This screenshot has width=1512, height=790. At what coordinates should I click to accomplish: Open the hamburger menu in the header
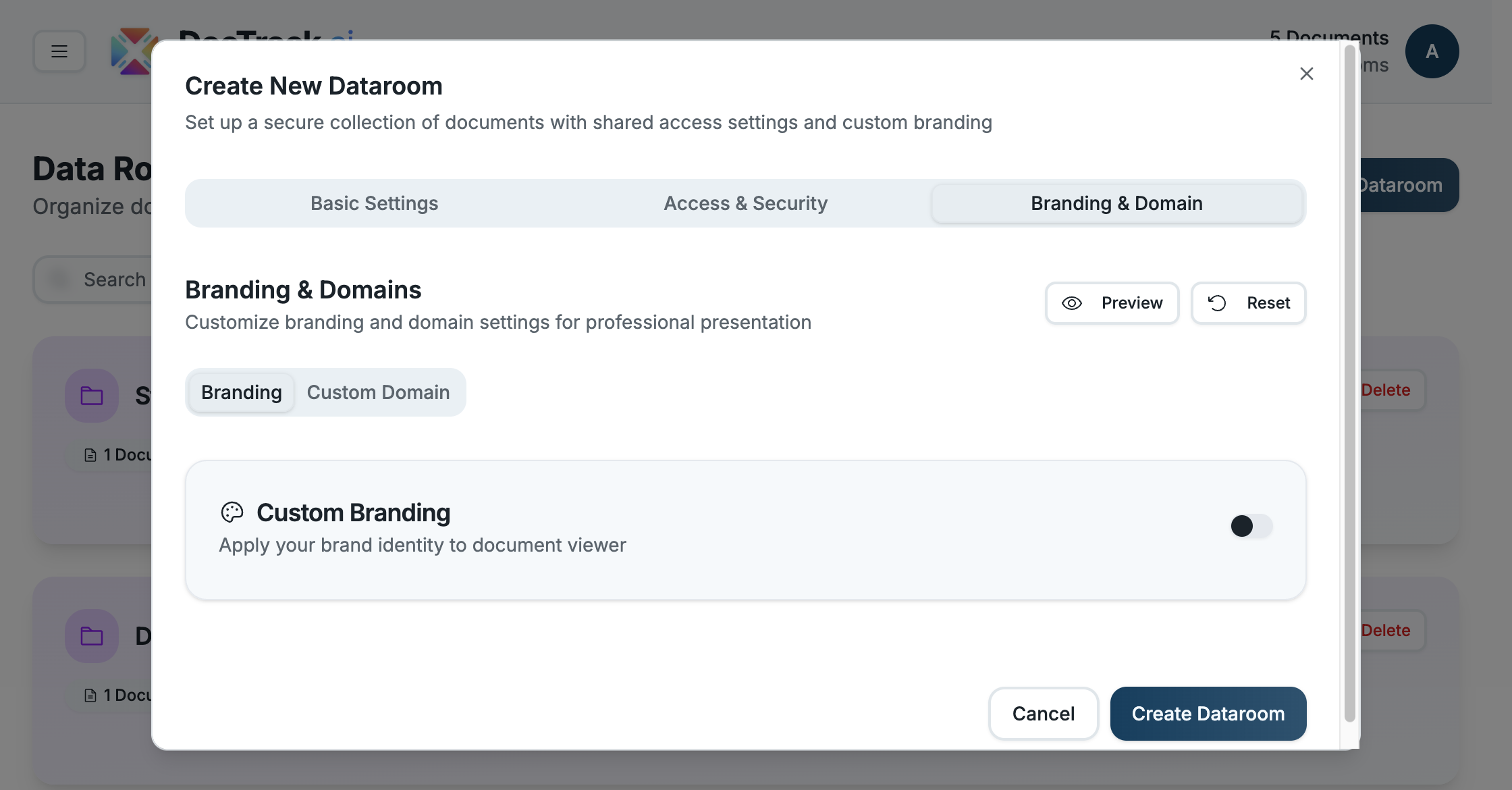pos(59,51)
